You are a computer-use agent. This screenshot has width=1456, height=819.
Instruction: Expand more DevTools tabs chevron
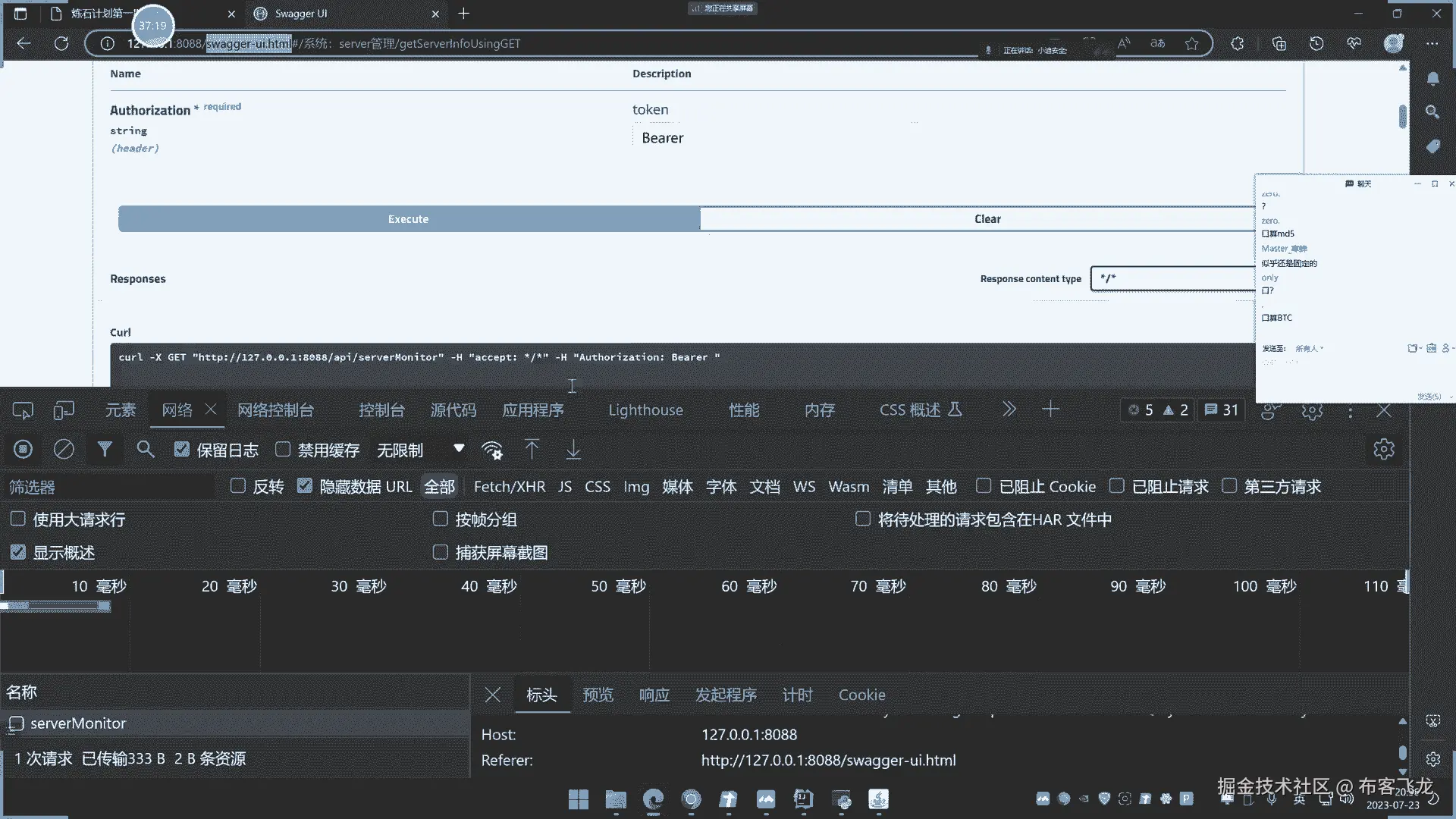pos(1009,409)
